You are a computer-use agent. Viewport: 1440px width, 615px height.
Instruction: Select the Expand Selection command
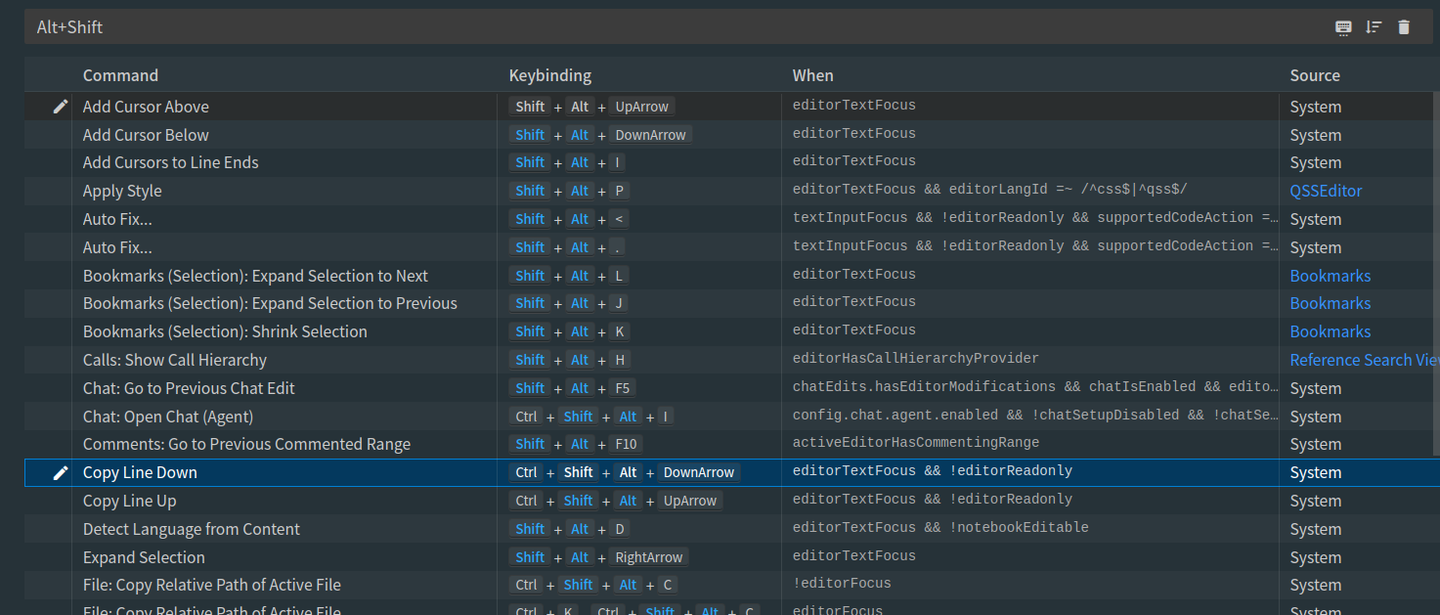144,557
